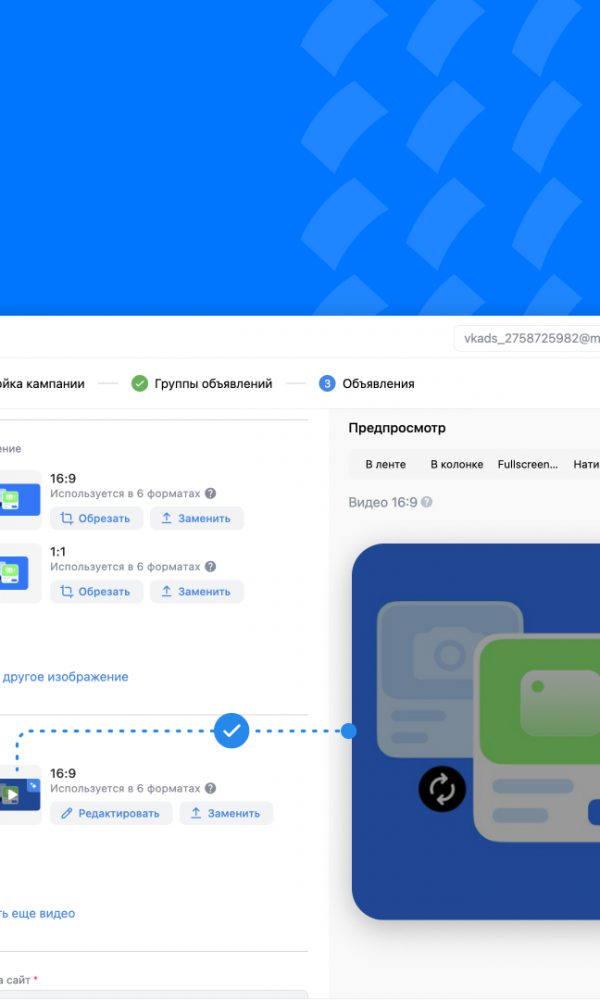Image resolution: width=600 pixels, height=1000 pixels.
Task: Open the help tooltip next to Видео 16:9
Action: pos(427,503)
